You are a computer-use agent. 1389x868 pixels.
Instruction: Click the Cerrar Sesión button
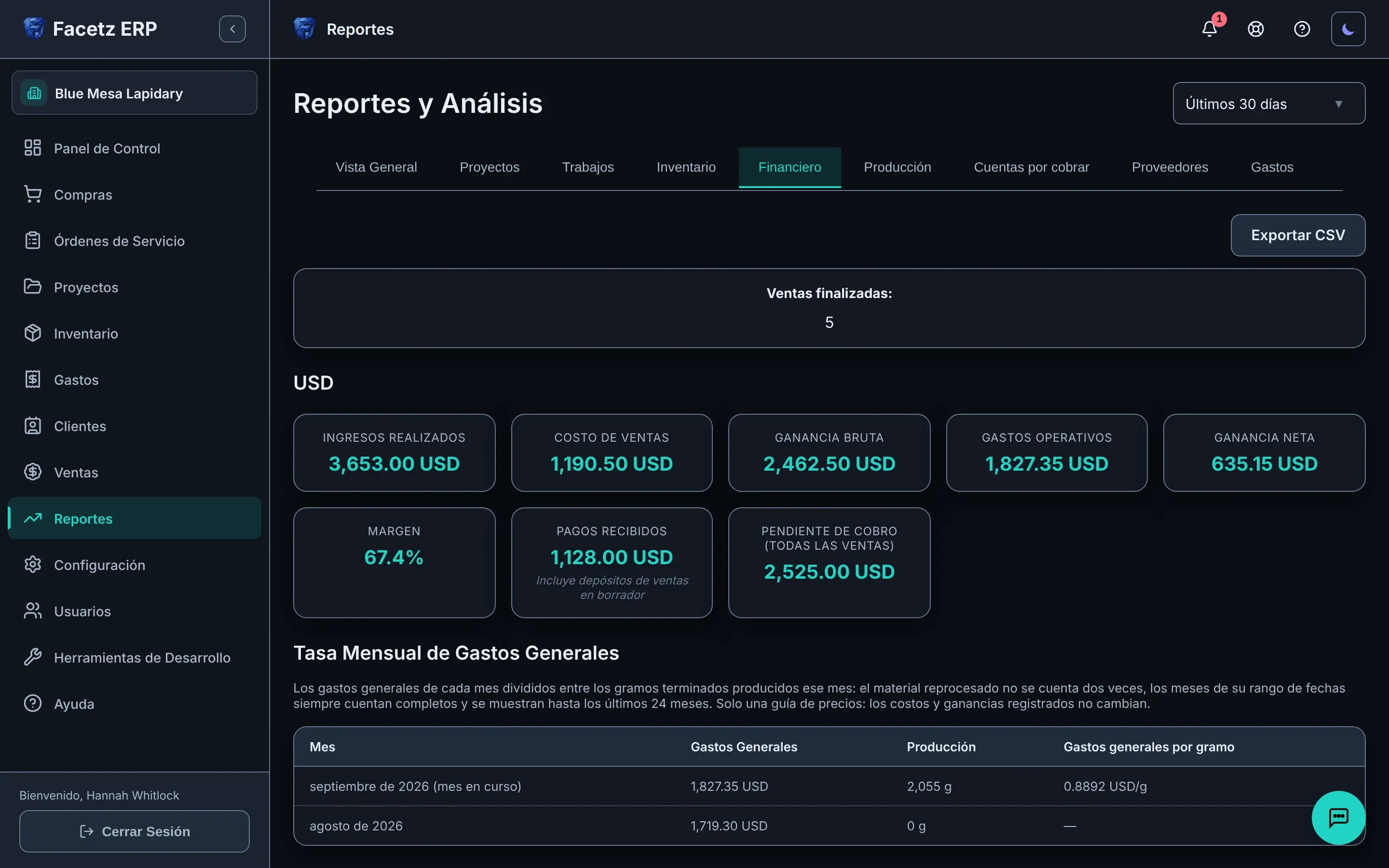[x=134, y=831]
